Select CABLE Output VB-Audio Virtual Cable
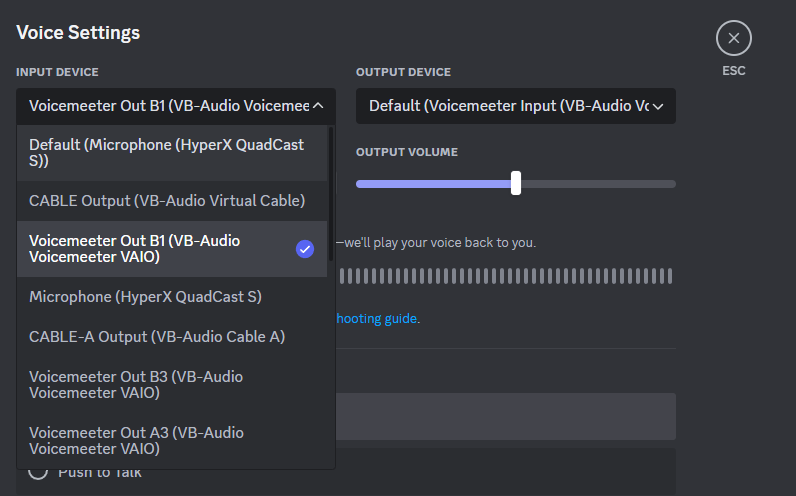796x496 pixels. 167,201
